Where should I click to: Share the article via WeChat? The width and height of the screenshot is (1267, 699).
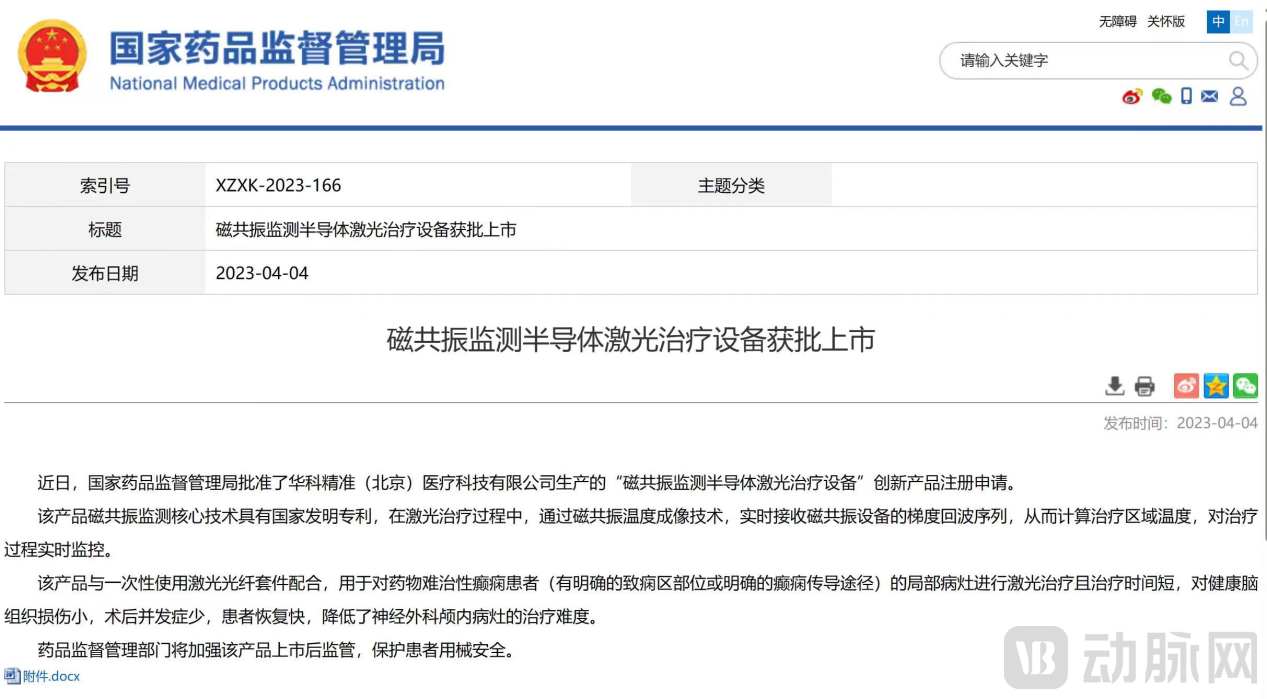pyautogui.click(x=1246, y=386)
